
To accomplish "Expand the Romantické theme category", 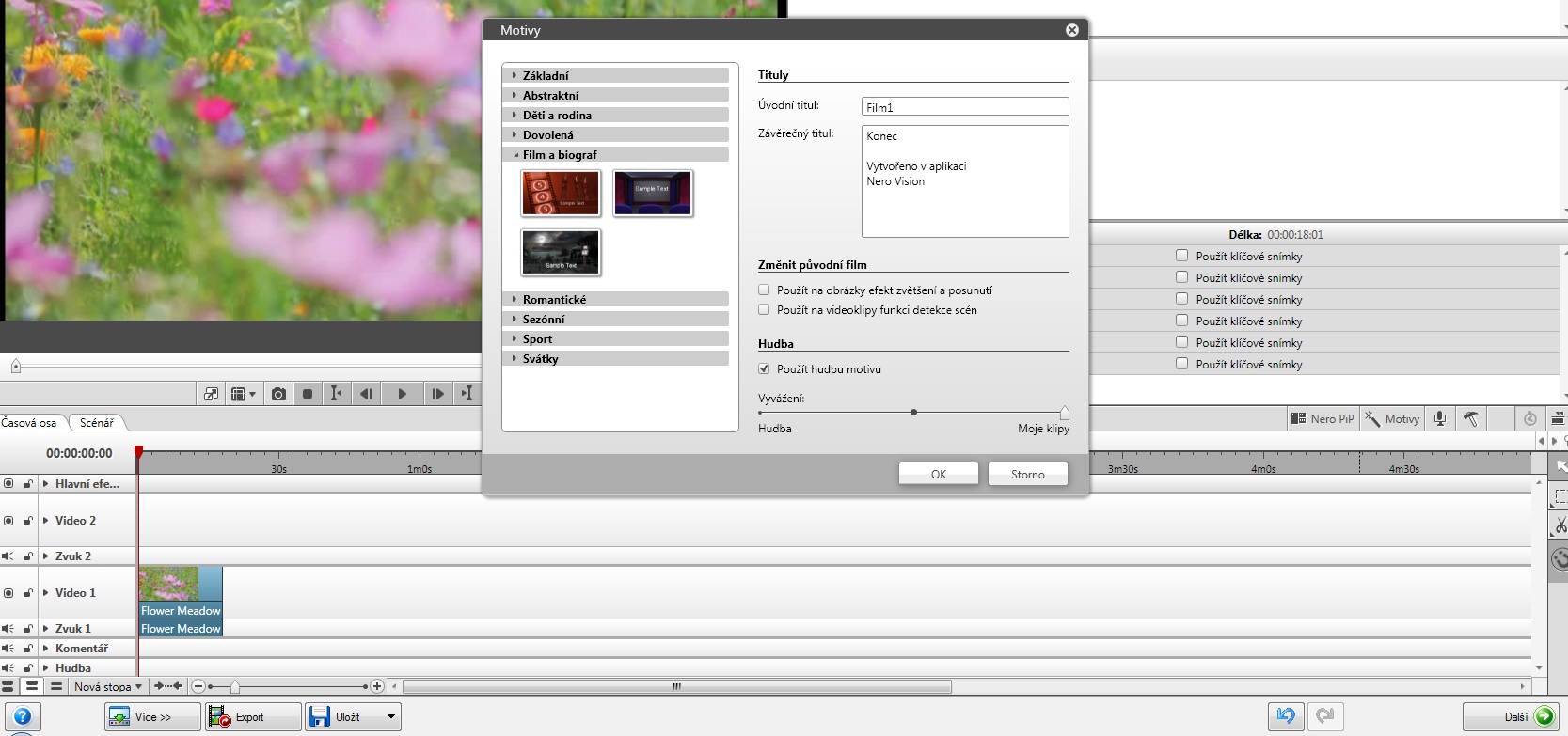I will click(554, 300).
